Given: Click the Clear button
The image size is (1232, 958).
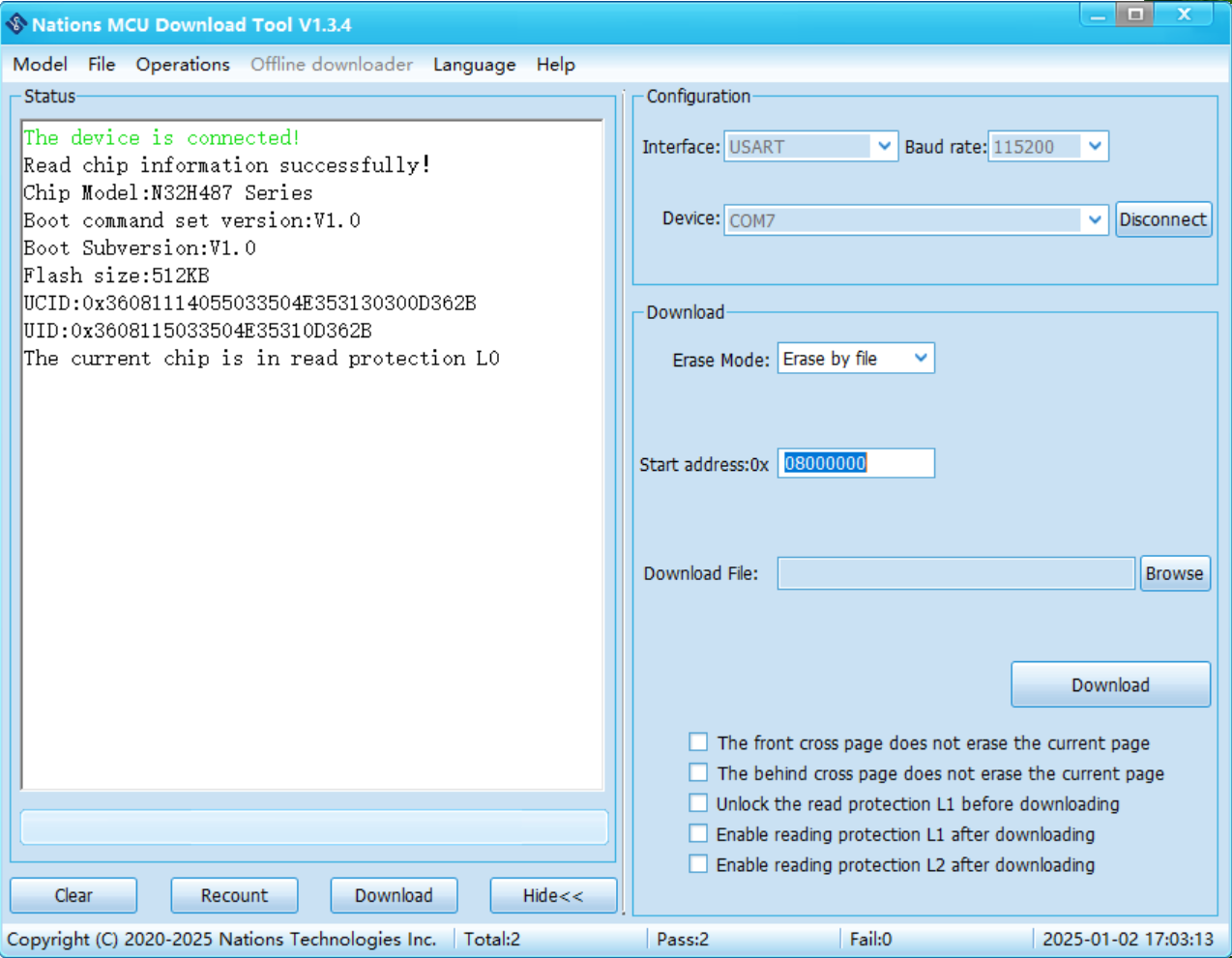Looking at the screenshot, I should click(x=73, y=895).
